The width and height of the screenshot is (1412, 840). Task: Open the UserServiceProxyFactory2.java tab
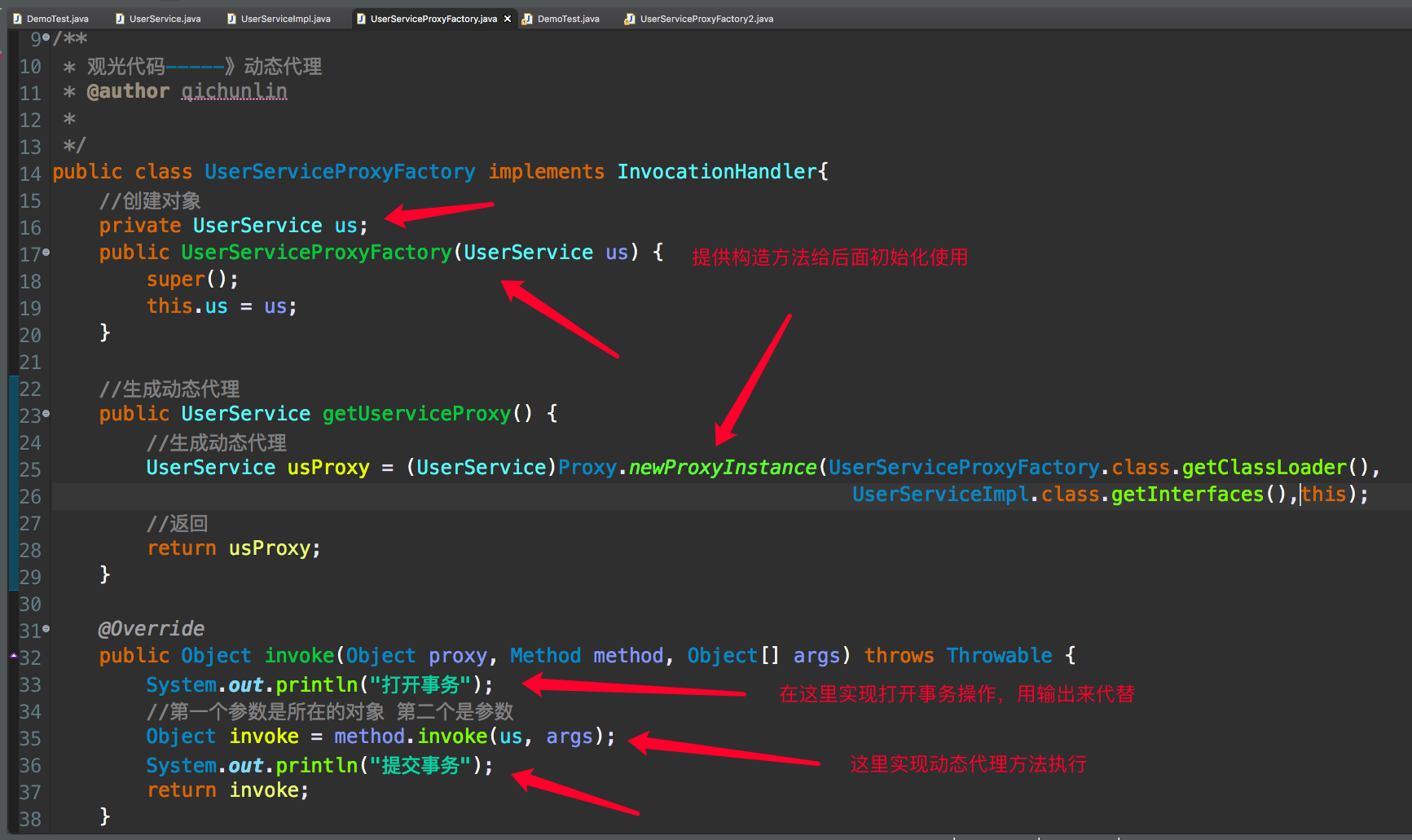click(x=699, y=19)
